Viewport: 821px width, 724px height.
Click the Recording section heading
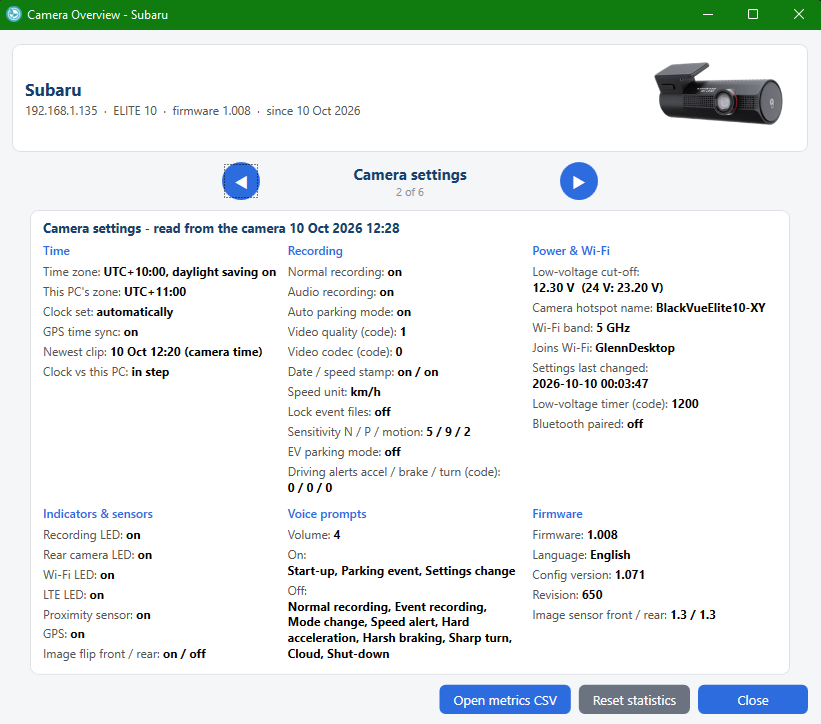click(315, 251)
